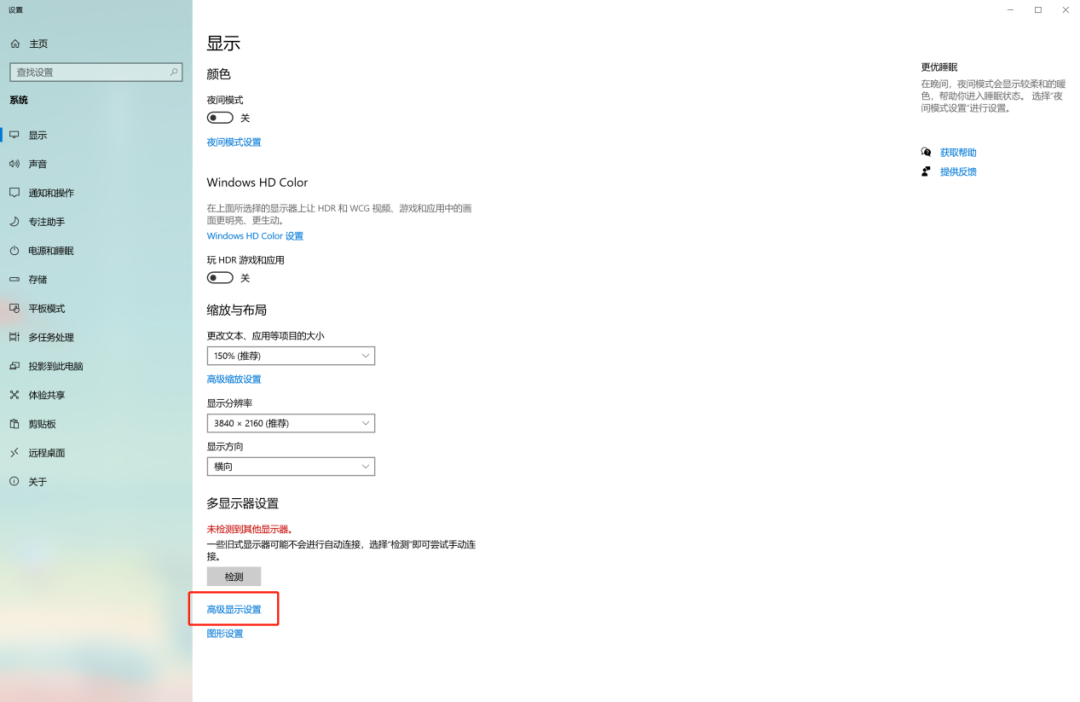Click the 关于 info icon
This screenshot has height=702, width=1080.
[14, 482]
